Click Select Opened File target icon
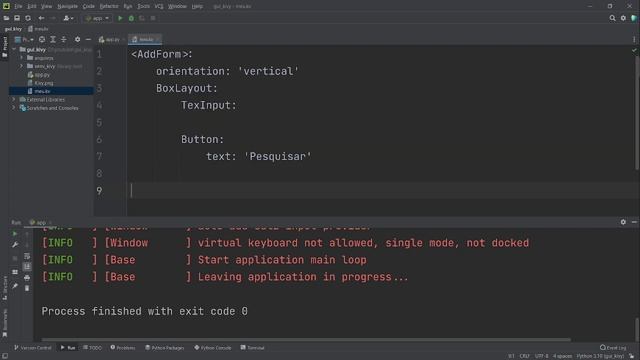 [x=42, y=40]
